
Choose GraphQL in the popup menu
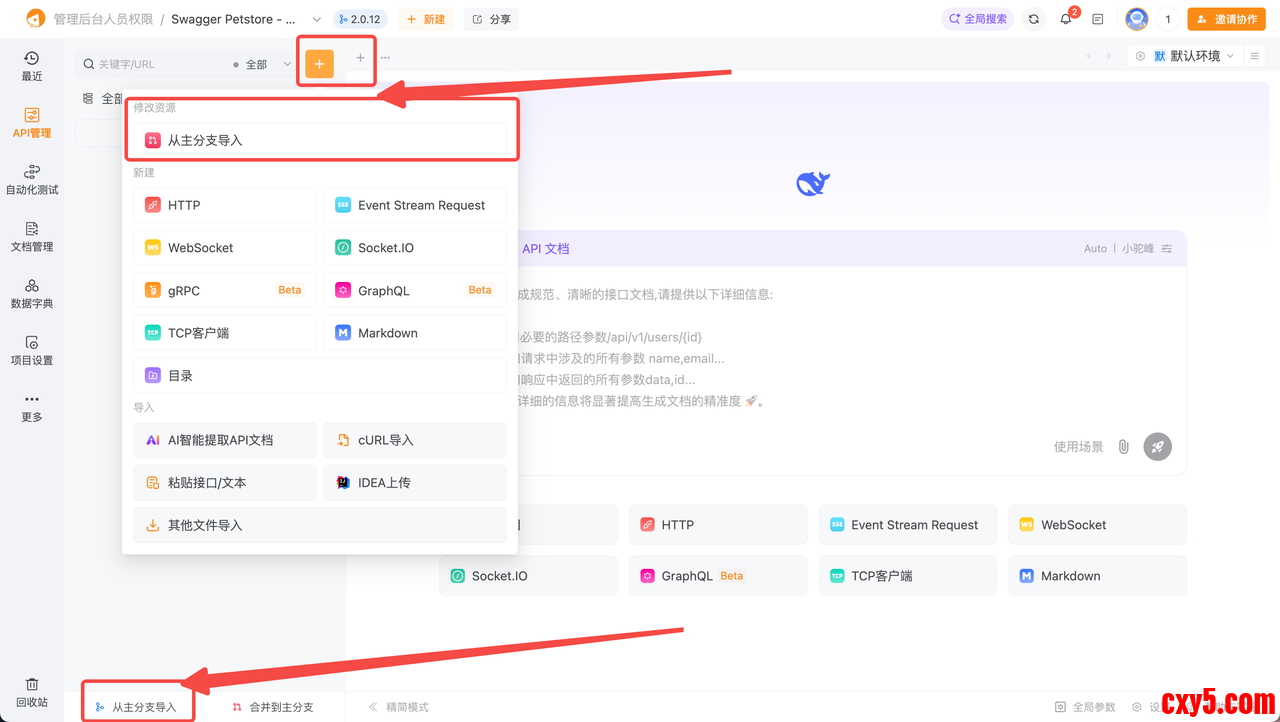tap(415, 290)
